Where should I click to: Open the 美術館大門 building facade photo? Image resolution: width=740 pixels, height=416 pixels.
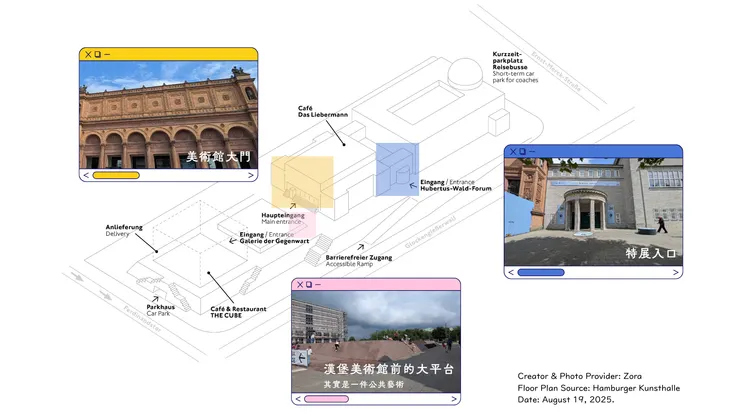pos(168,115)
